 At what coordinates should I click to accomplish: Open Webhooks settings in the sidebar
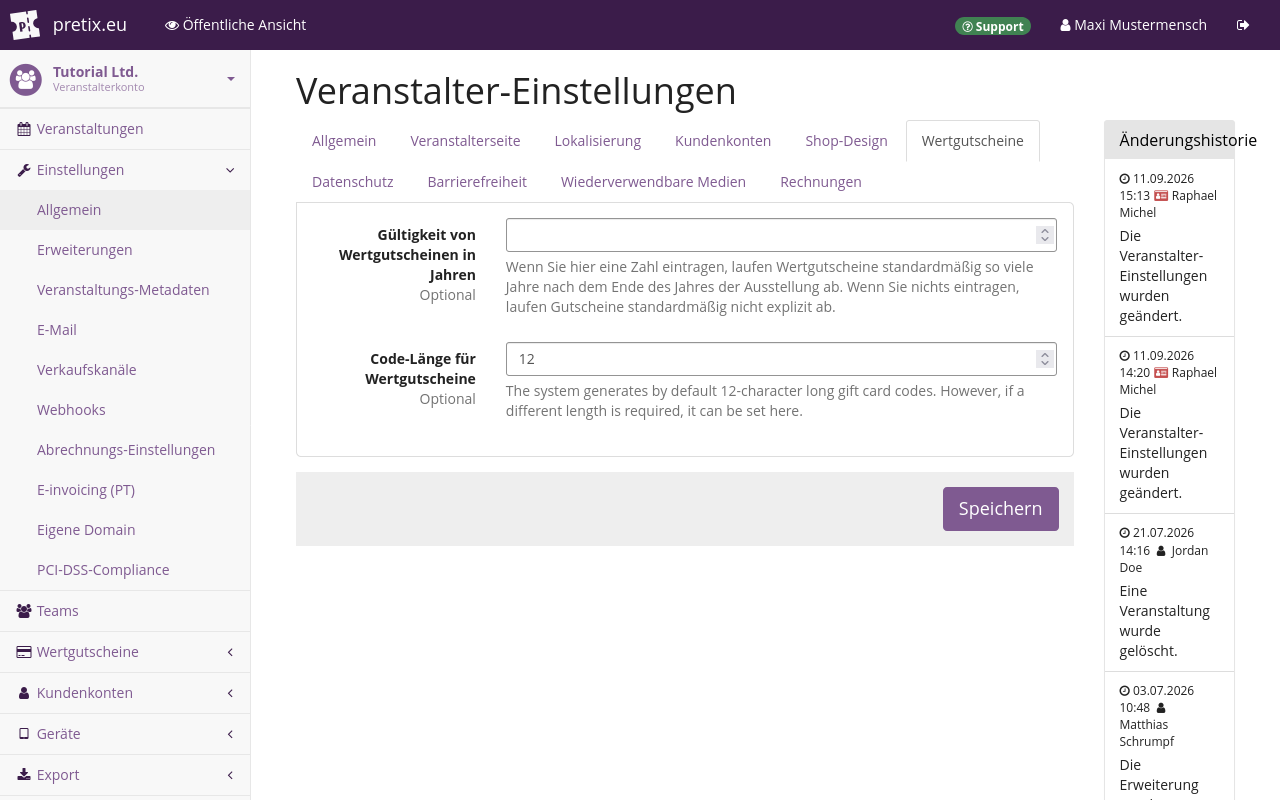[125, 410]
